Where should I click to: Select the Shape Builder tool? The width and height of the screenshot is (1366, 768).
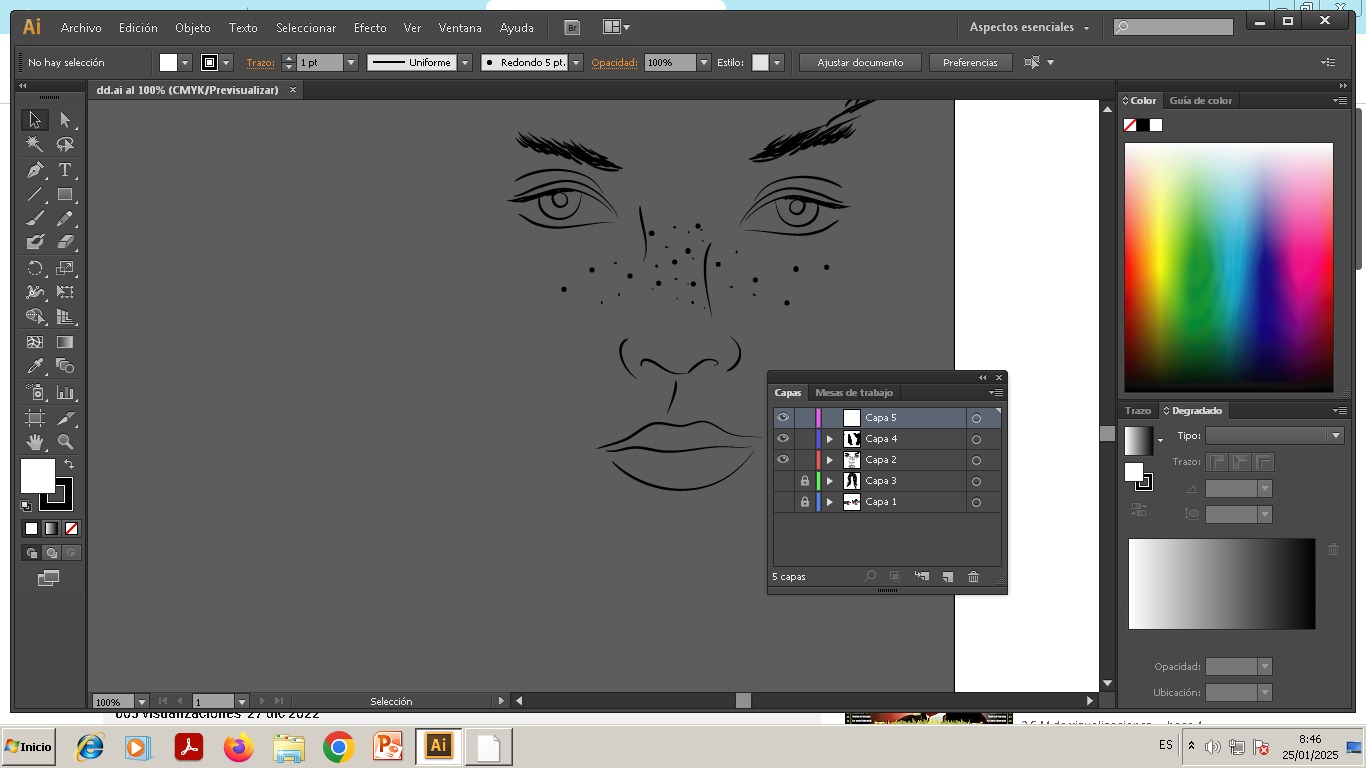35,316
